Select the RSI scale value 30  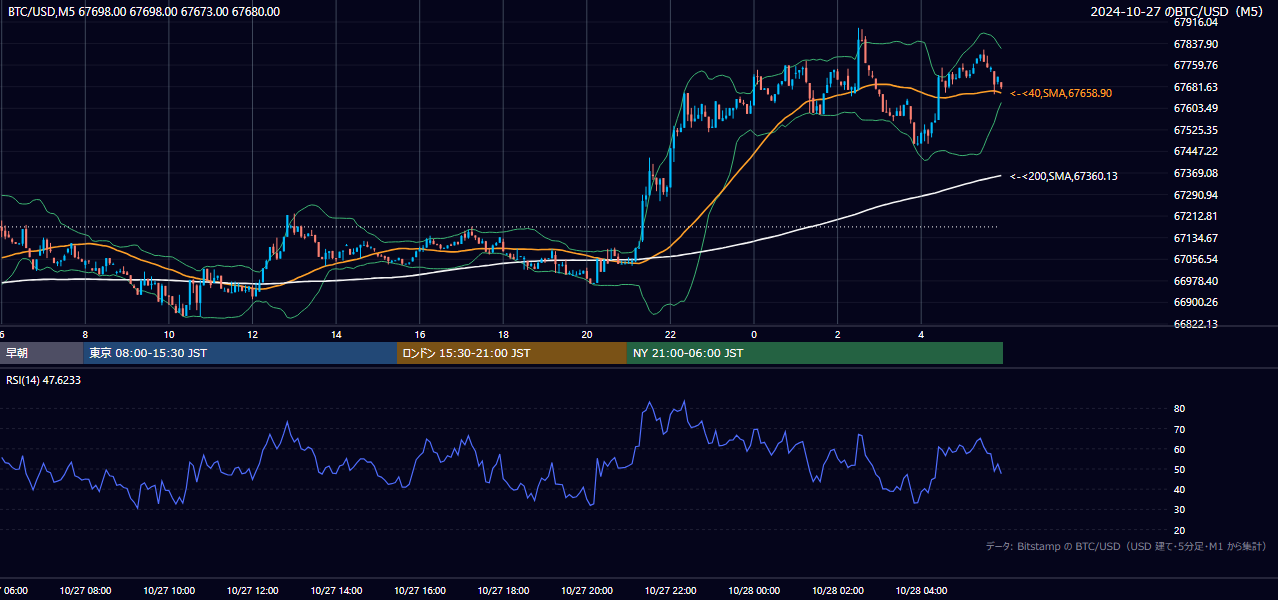[1180, 510]
